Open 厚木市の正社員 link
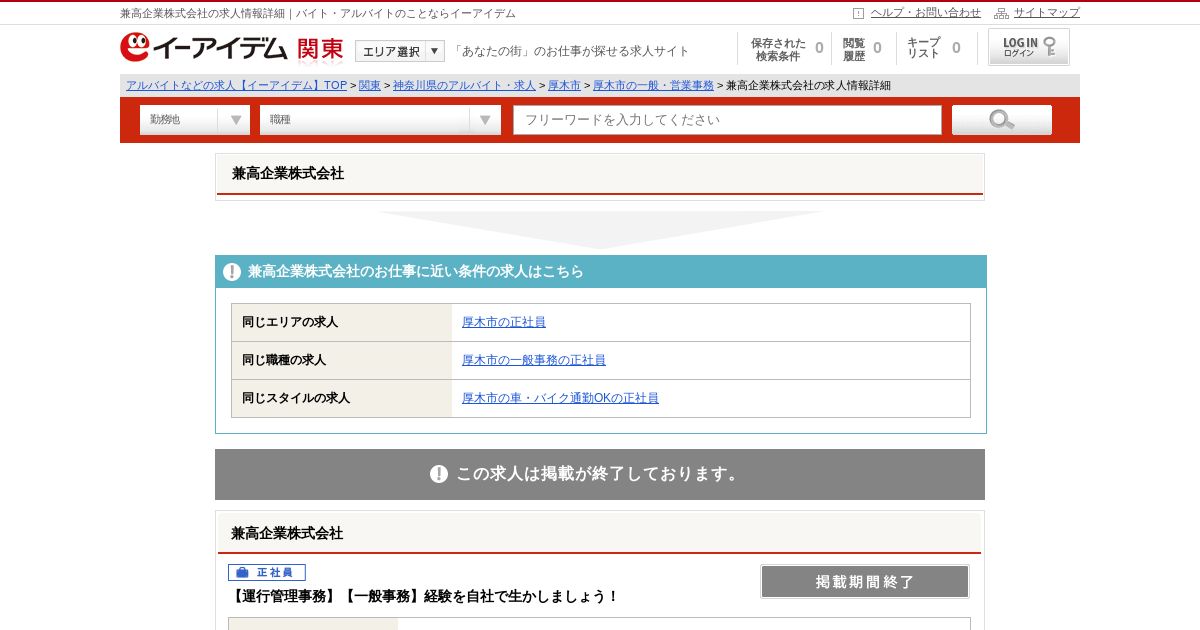Image resolution: width=1200 pixels, height=630 pixels. (504, 322)
